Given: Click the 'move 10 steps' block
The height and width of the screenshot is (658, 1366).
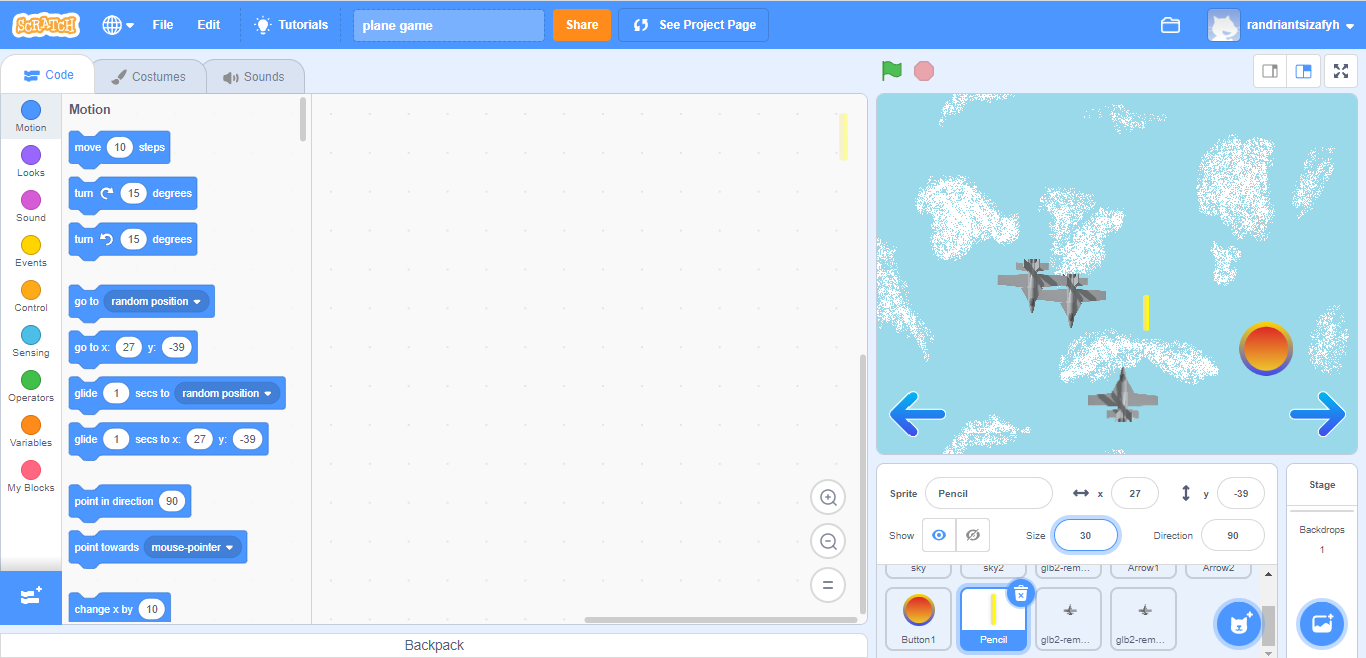Looking at the screenshot, I should 119,148.
